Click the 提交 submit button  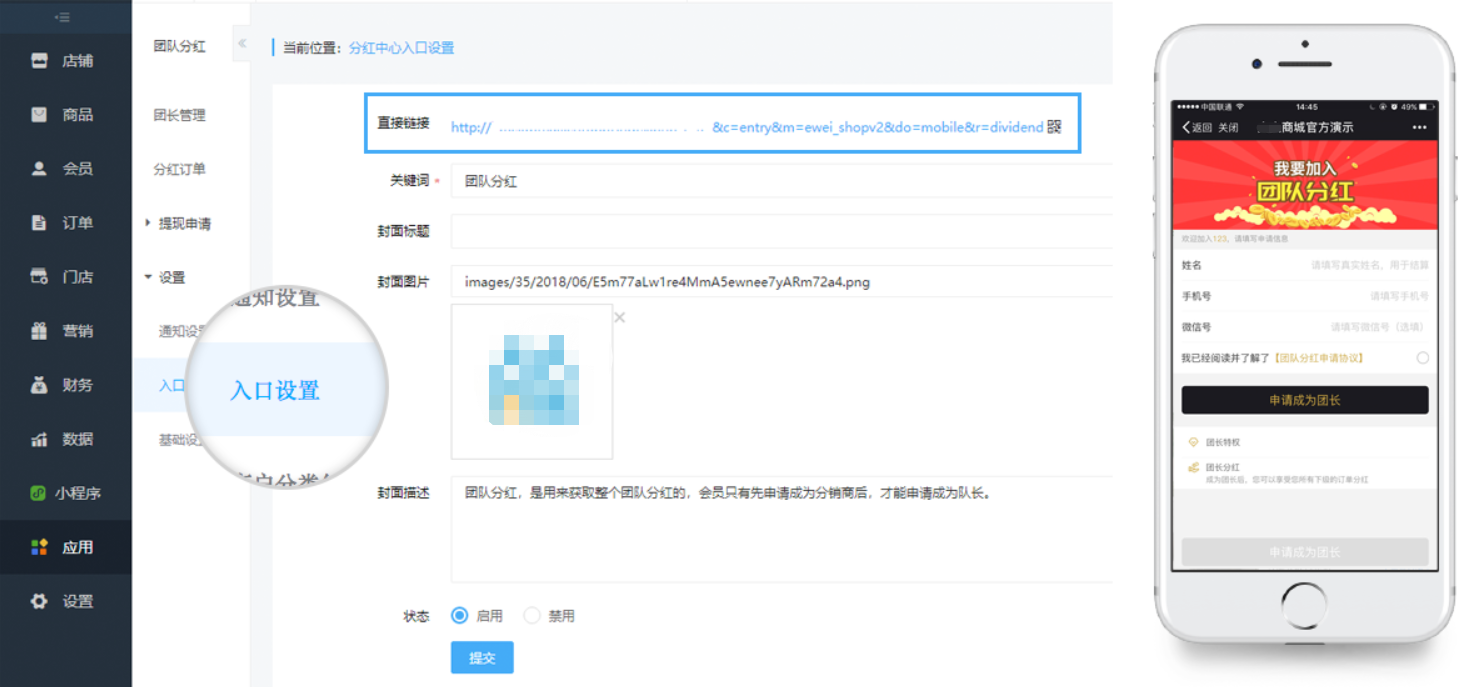coord(482,657)
